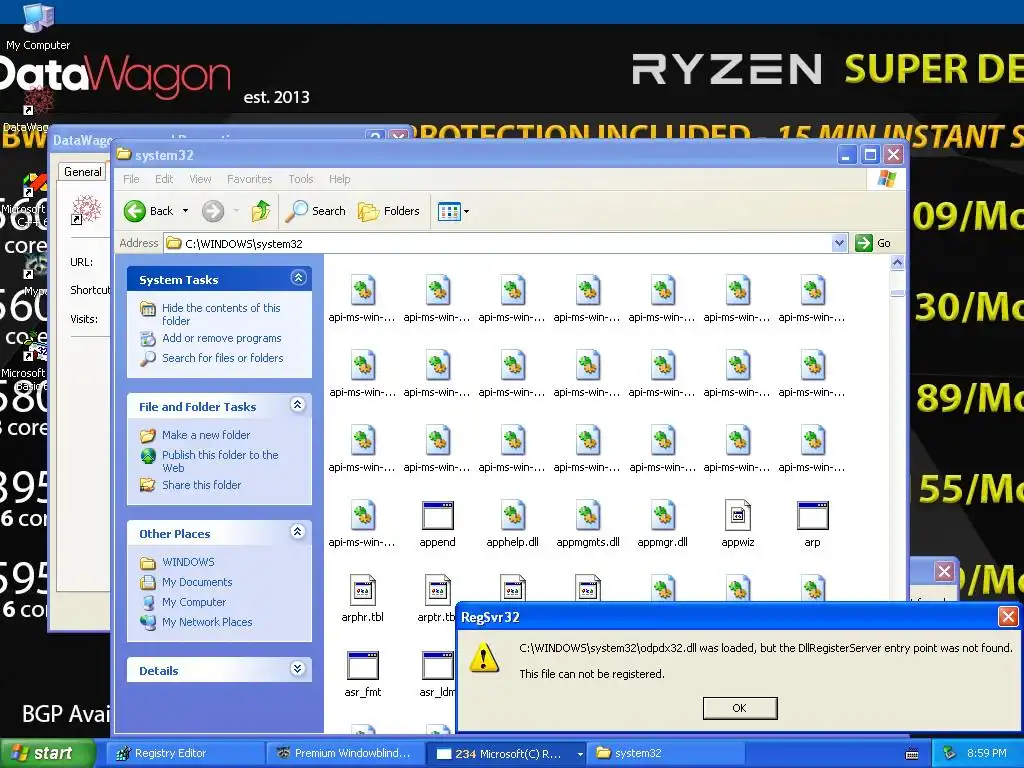This screenshot has width=1024, height=768.
Task: Click the Go button
Action: coord(873,243)
